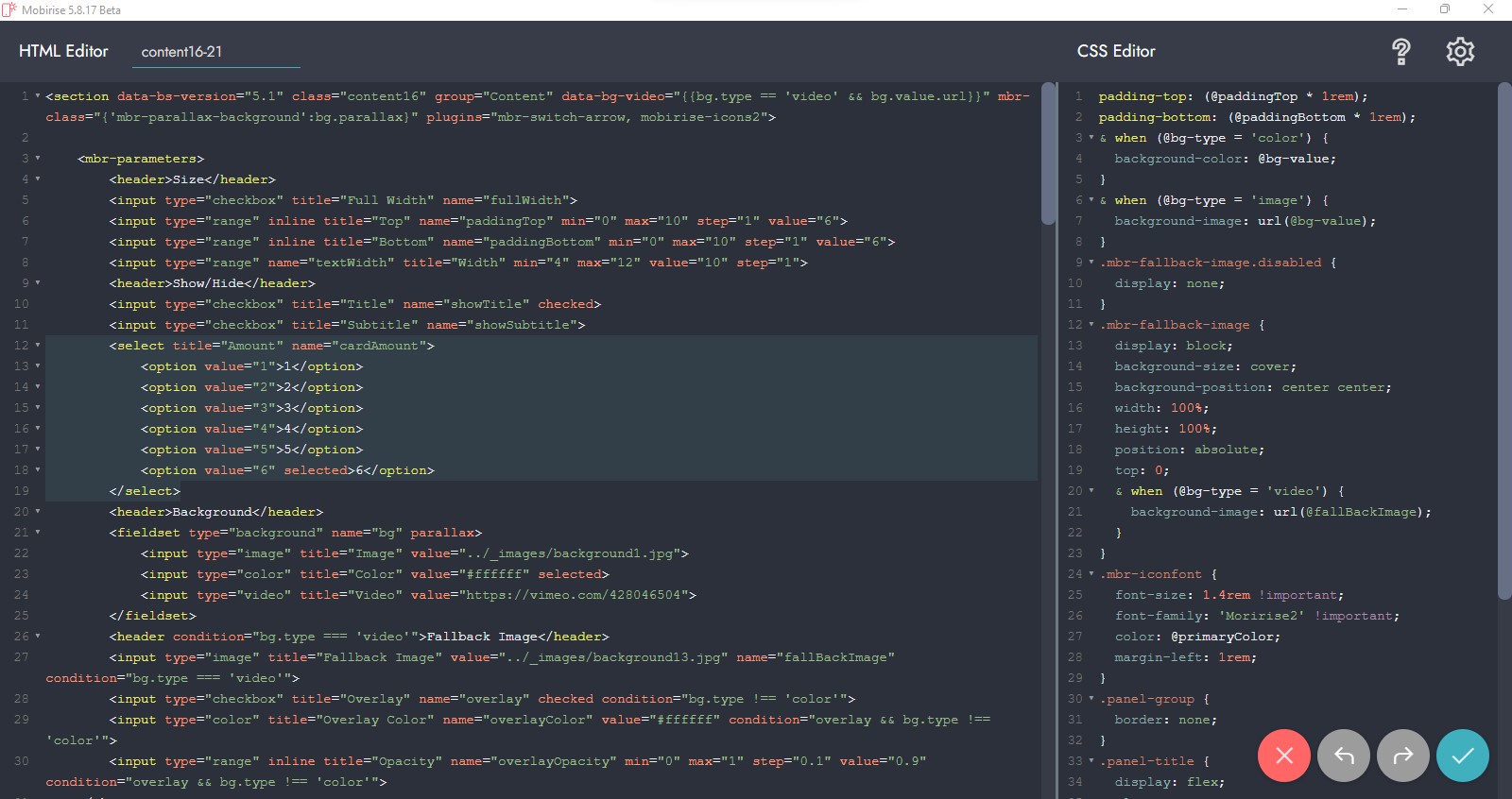
Task: Click the Mobirise logo in the title bar
Action: tap(9, 9)
